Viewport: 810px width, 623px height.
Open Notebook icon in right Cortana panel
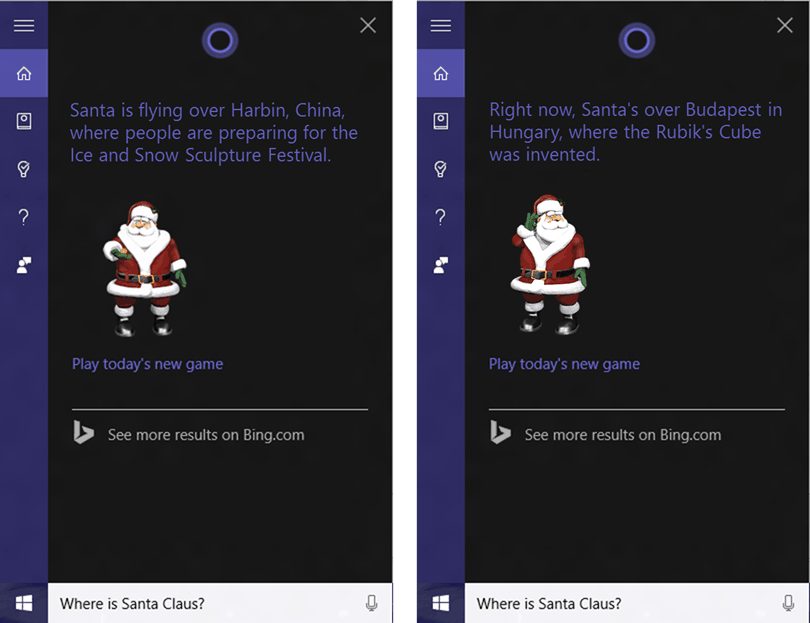point(441,121)
